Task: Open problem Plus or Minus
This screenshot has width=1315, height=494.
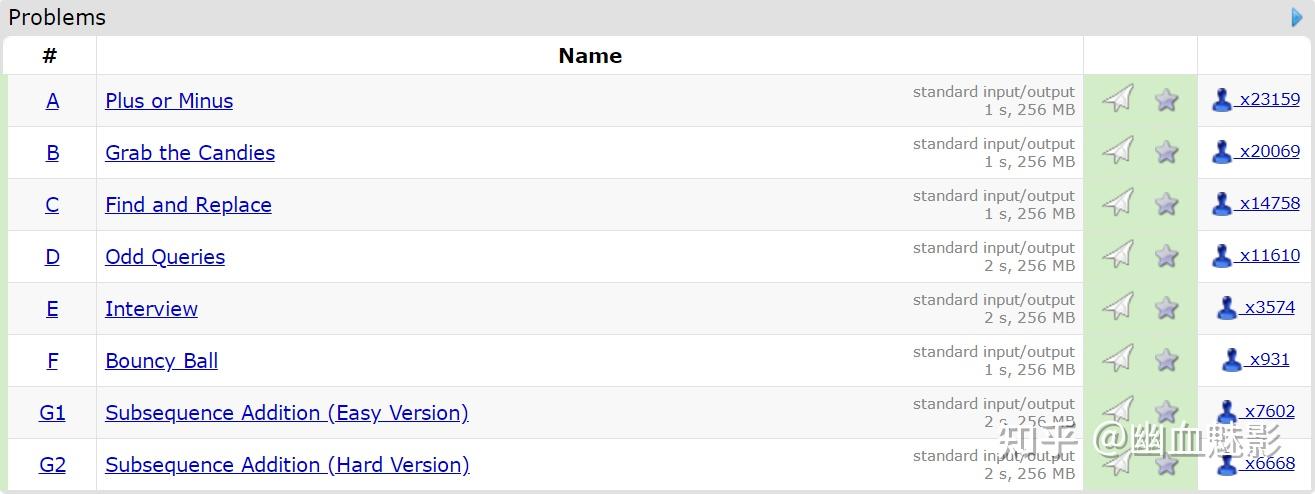Action: (169, 101)
